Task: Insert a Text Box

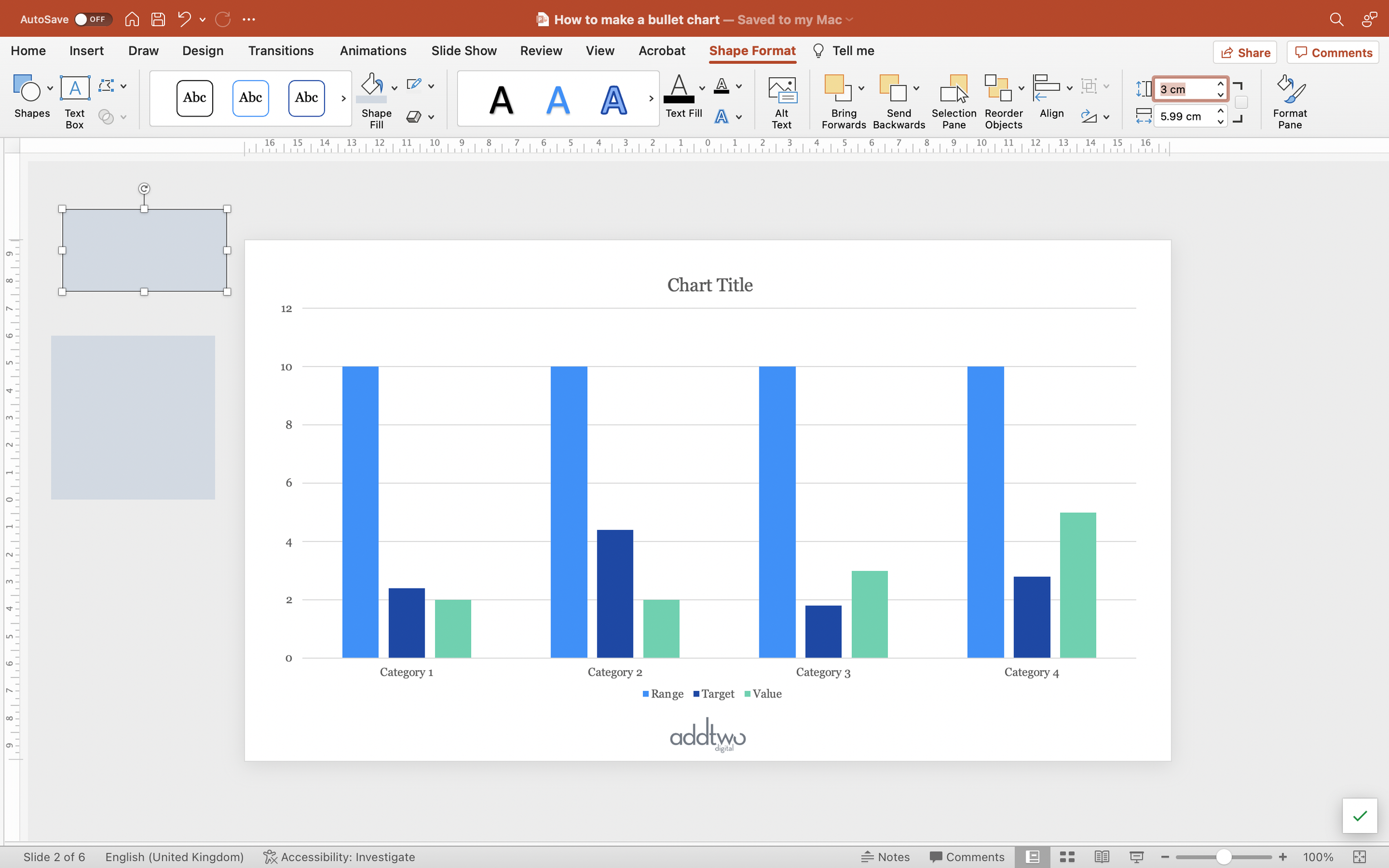Action: coord(74,101)
